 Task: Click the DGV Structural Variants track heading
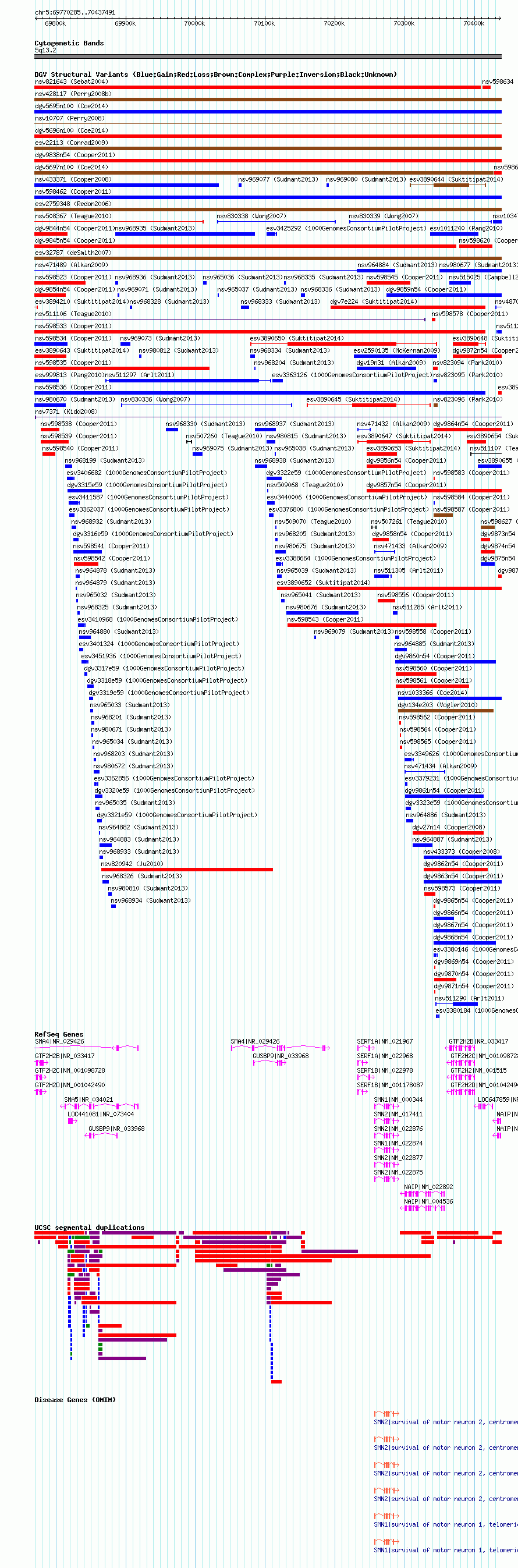coord(215,75)
